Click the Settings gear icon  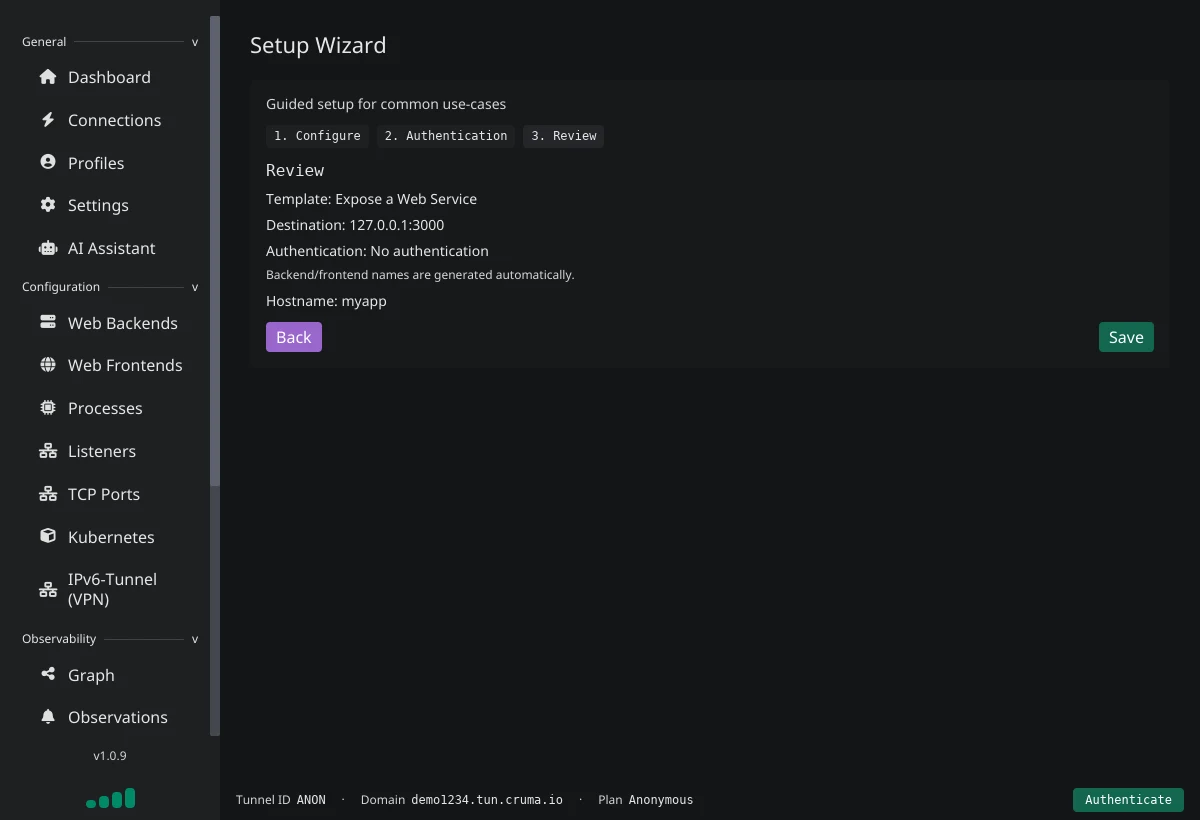[47, 205]
